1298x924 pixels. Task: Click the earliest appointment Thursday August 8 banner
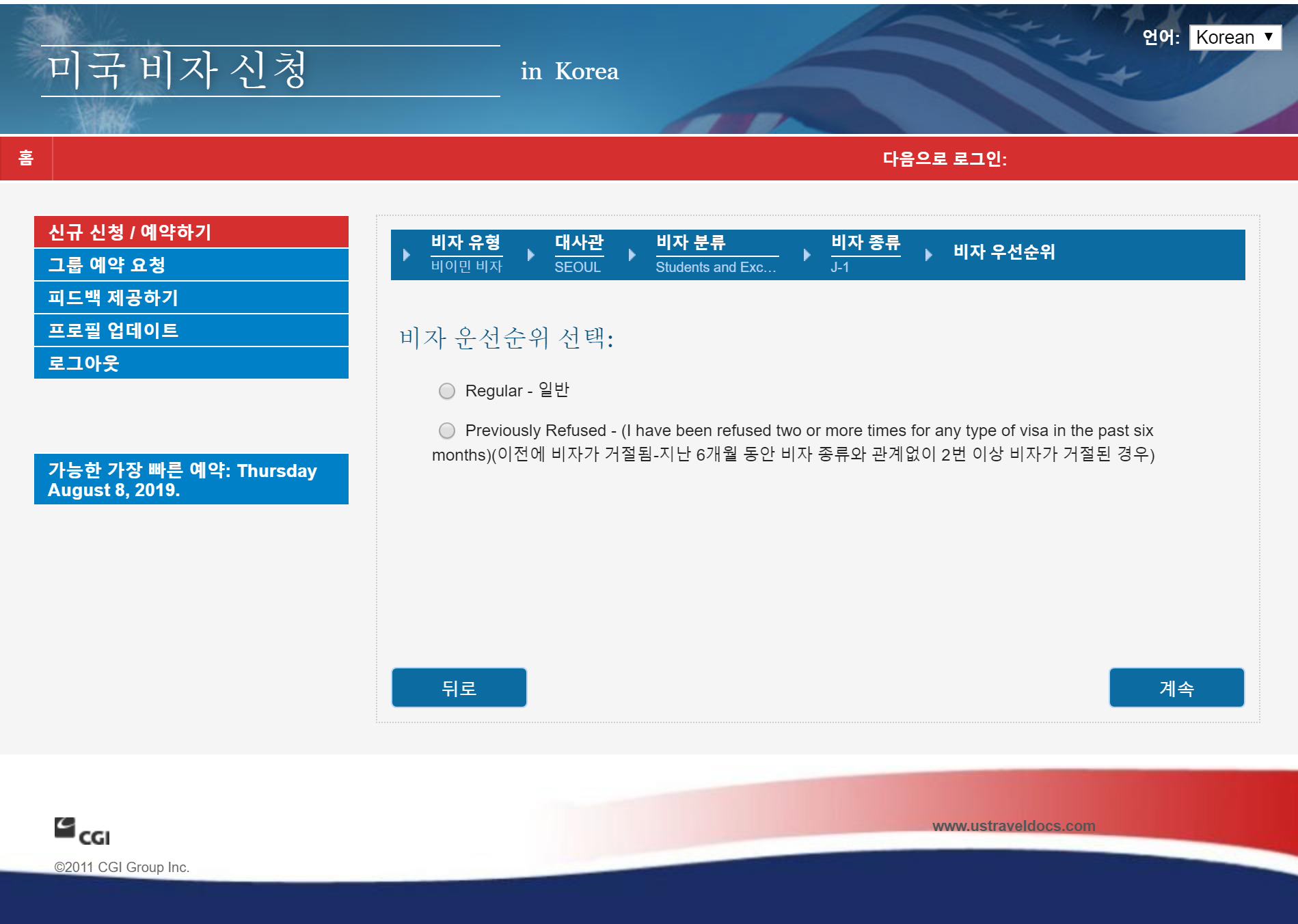coord(191,479)
